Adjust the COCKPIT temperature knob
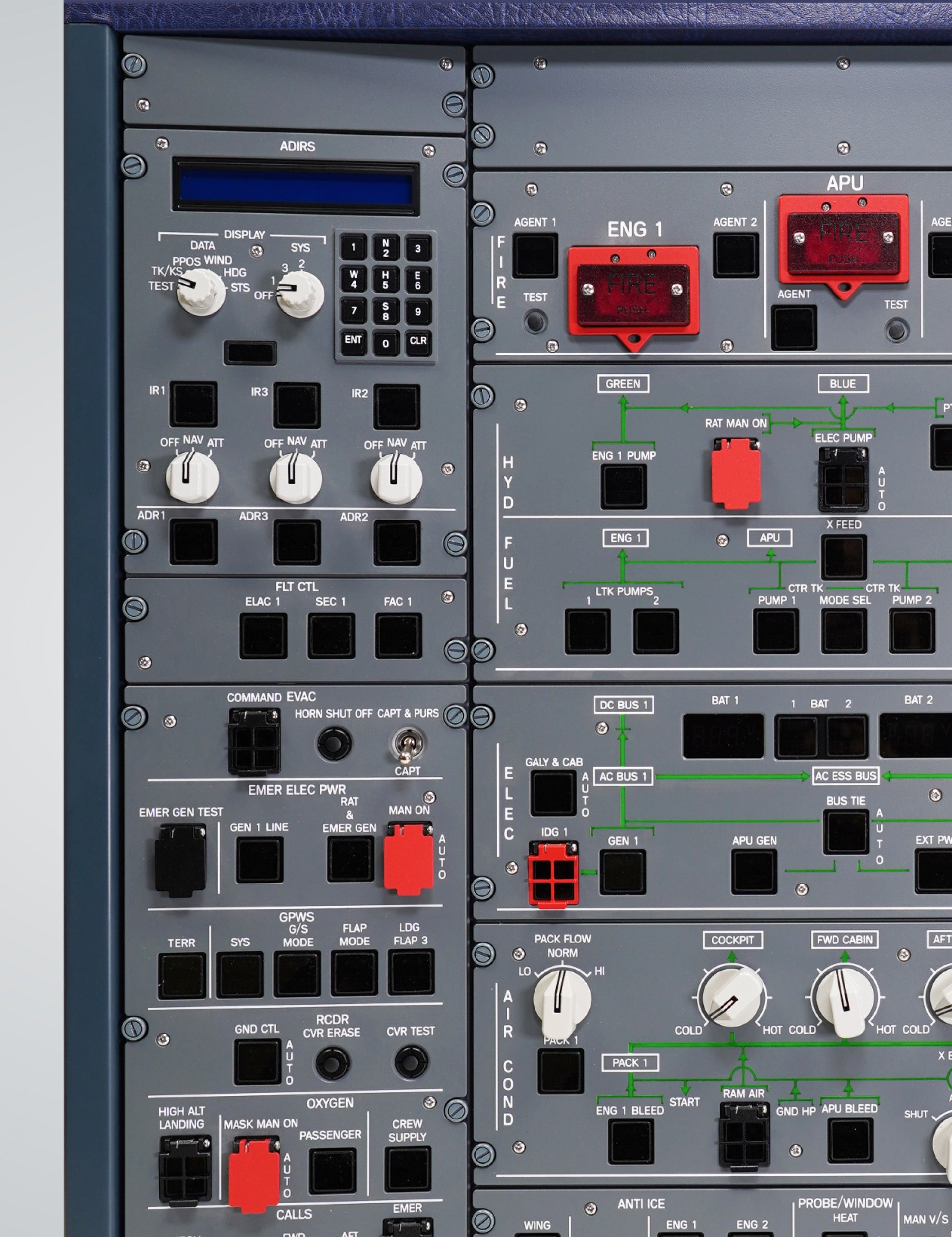The height and width of the screenshot is (1237, 952). (x=732, y=997)
